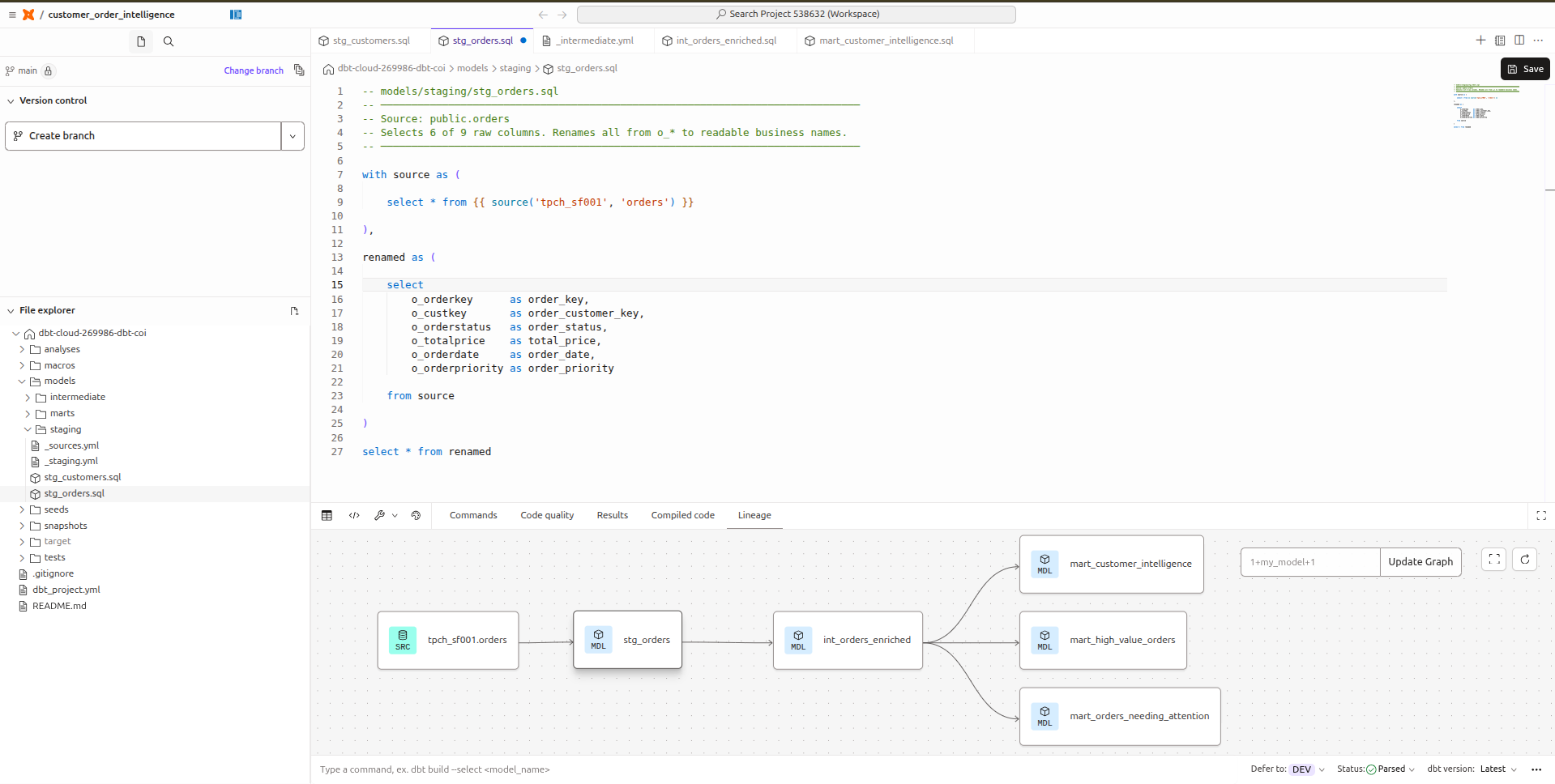Screen dimensions: 1555x784
Task: Open the hamburger navigation menu
Action: [x=12, y=15]
